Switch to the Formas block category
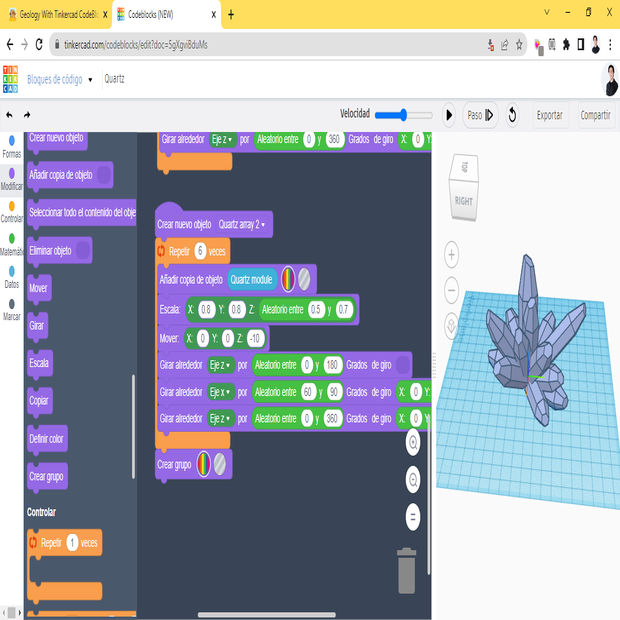Viewport: 620px width, 620px height. click(11, 146)
